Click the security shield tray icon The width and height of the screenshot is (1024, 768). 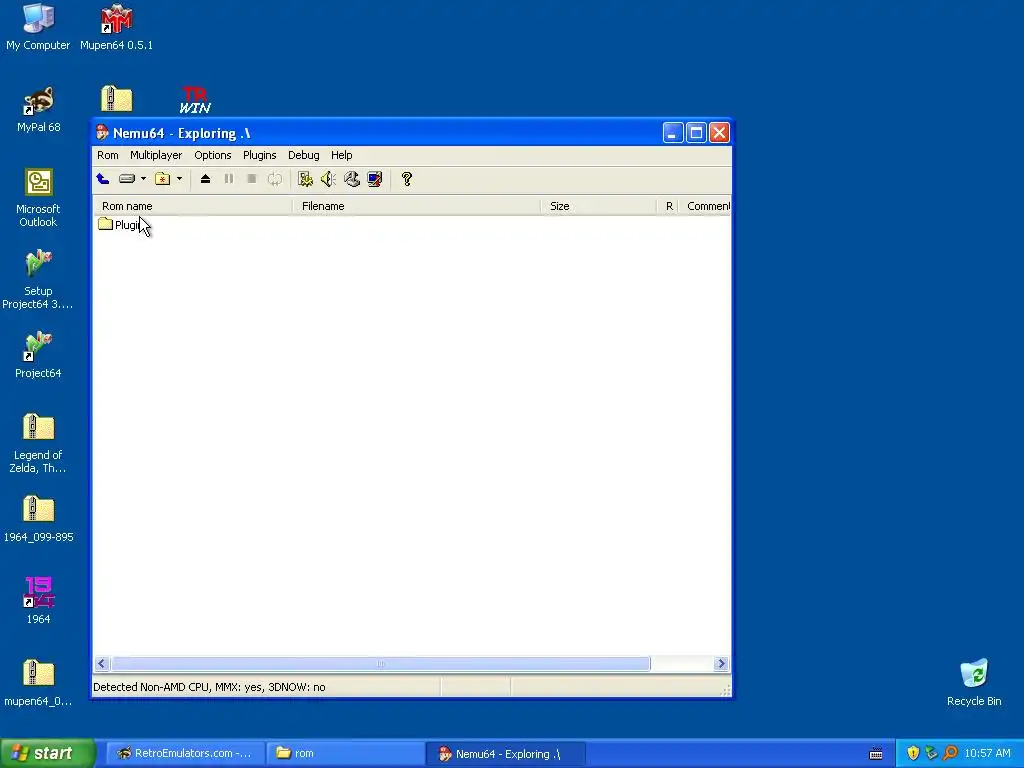click(913, 754)
